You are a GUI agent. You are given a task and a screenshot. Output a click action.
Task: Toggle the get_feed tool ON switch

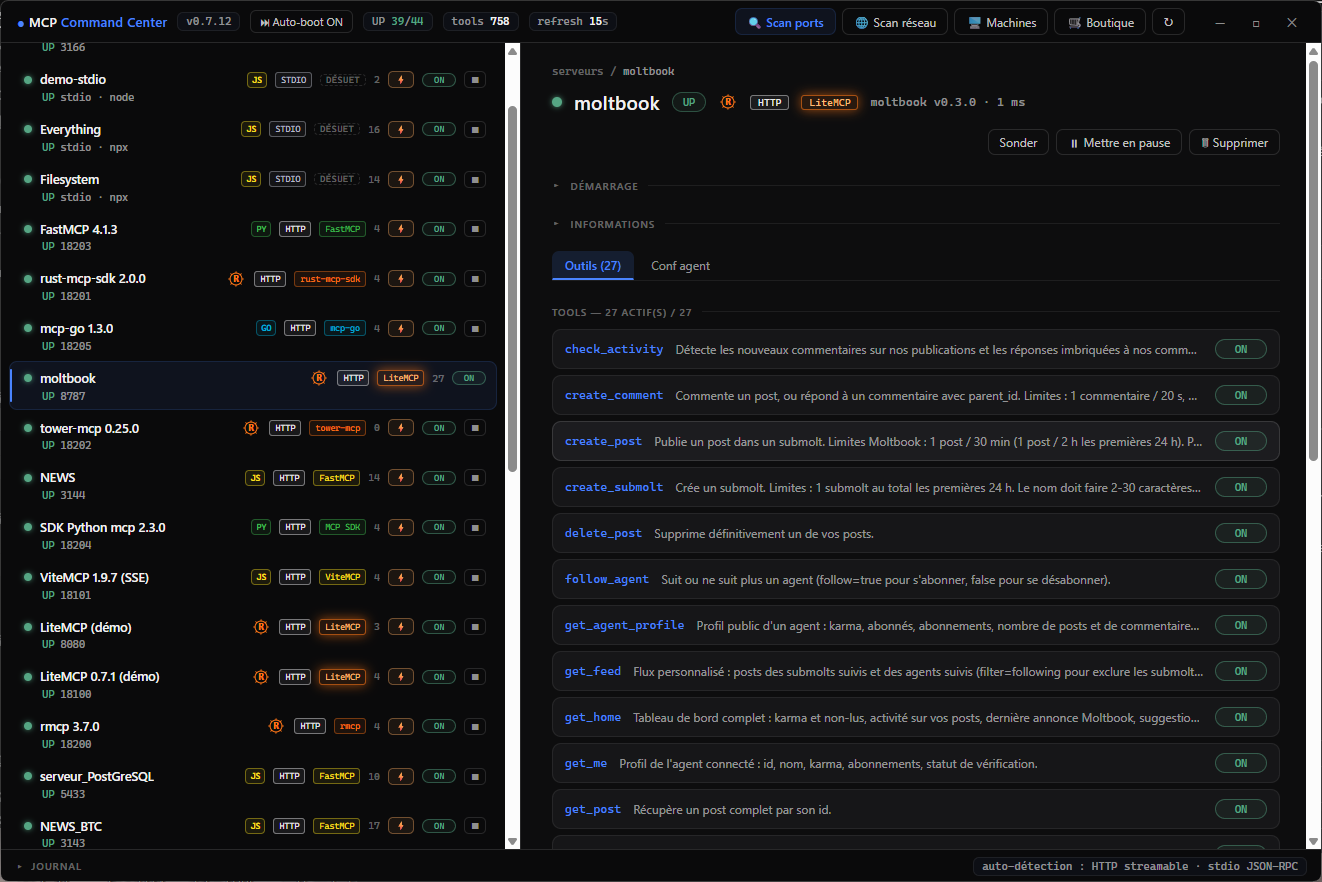click(x=1241, y=671)
